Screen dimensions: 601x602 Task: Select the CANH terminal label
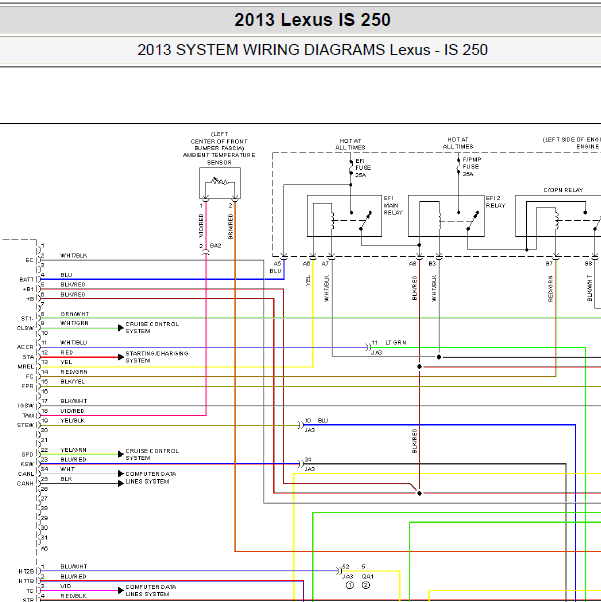coord(25,484)
